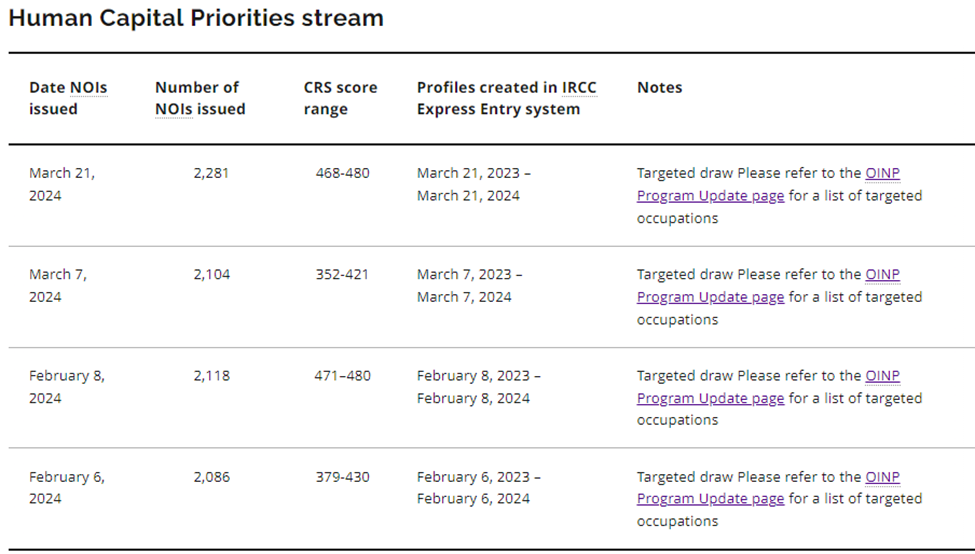
Task: Click the CRS score range column header
Action: coord(340,98)
